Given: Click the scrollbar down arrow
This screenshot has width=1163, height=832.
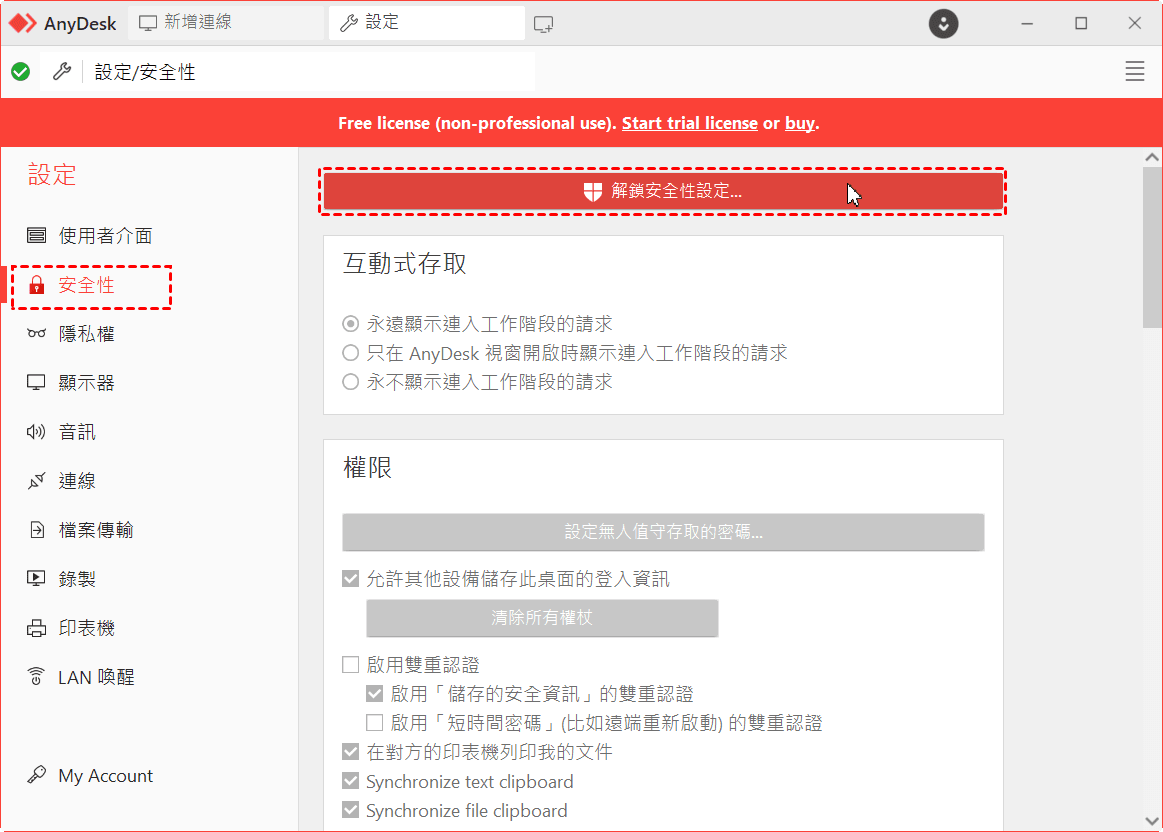Looking at the screenshot, I should click(x=1152, y=820).
